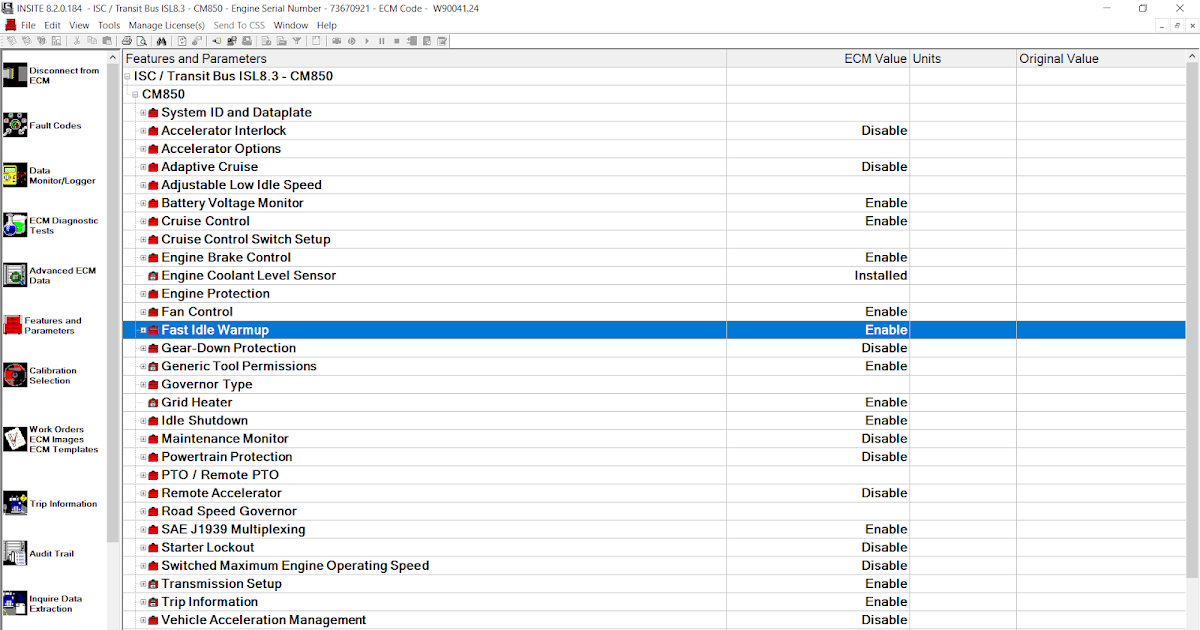The image size is (1200, 630).
Task: Click the Enable value for Trip Information
Action: point(886,602)
